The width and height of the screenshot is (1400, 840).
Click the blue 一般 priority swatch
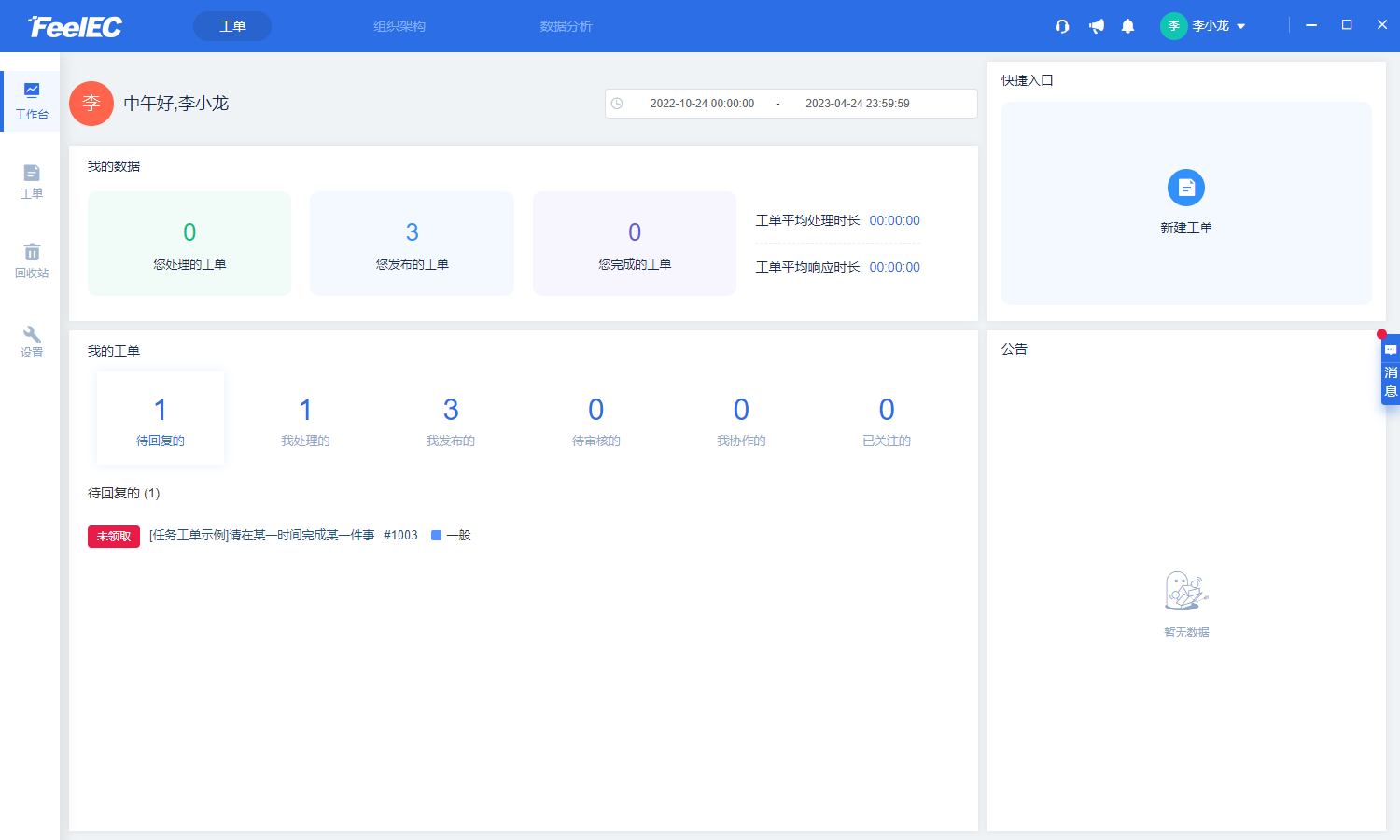click(436, 536)
